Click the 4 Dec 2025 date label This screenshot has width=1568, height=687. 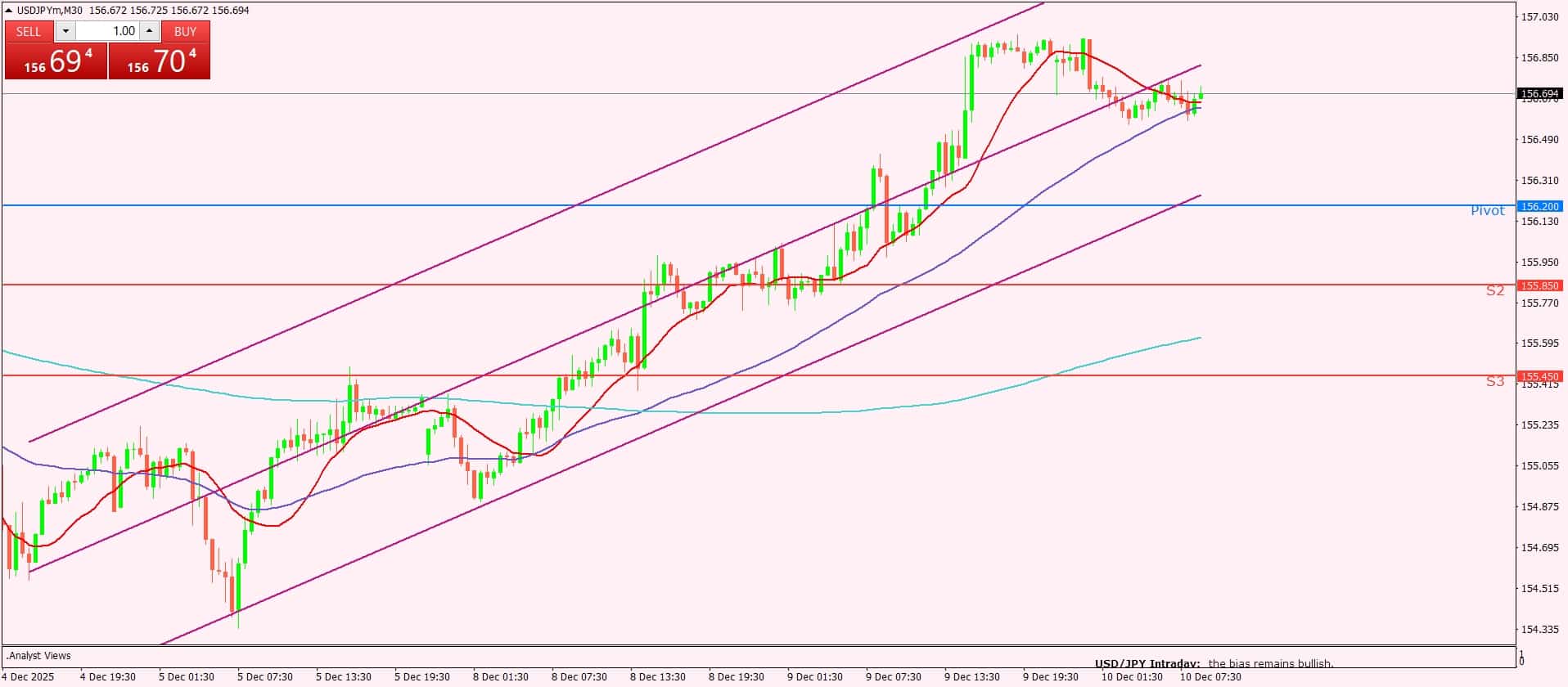(29, 677)
